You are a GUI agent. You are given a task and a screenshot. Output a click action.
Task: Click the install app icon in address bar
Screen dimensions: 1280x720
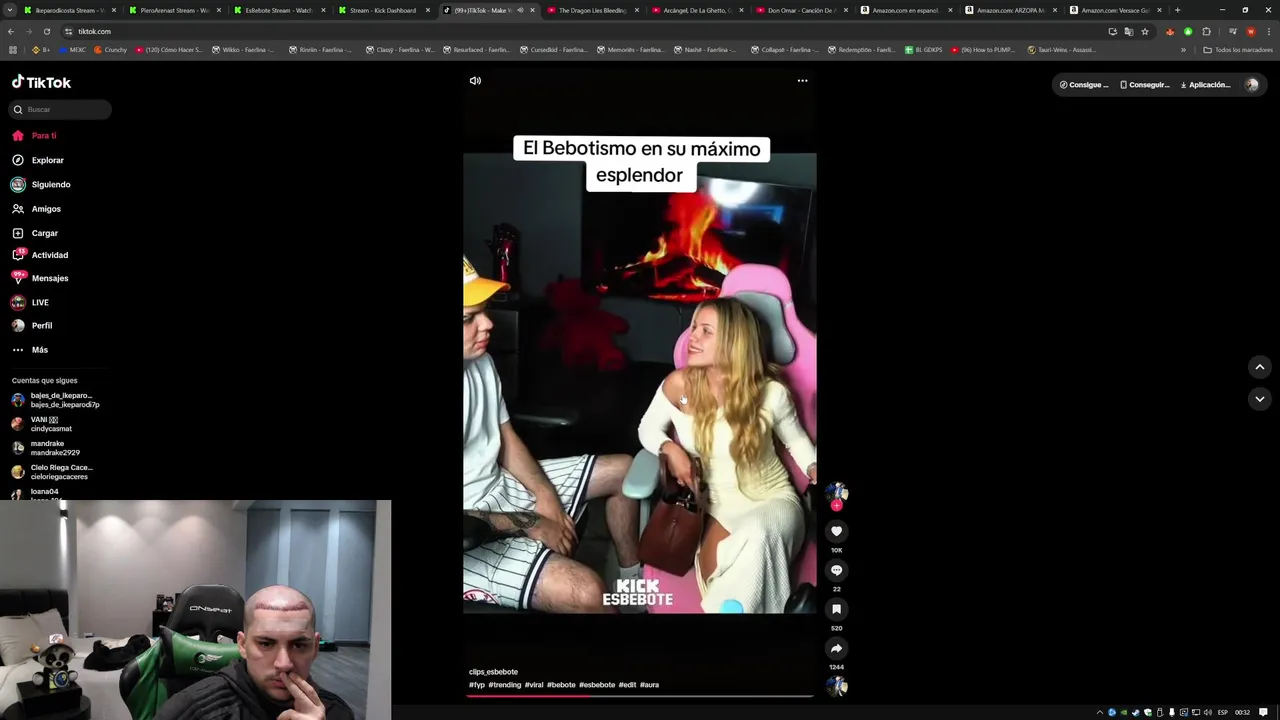click(1113, 31)
